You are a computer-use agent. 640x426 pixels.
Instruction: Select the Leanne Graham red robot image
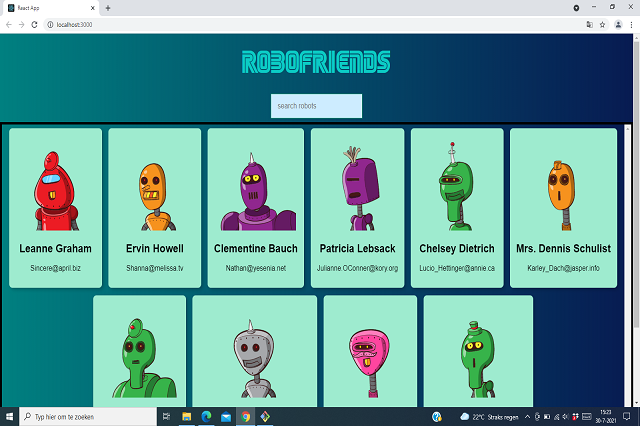pyautogui.click(x=56, y=191)
